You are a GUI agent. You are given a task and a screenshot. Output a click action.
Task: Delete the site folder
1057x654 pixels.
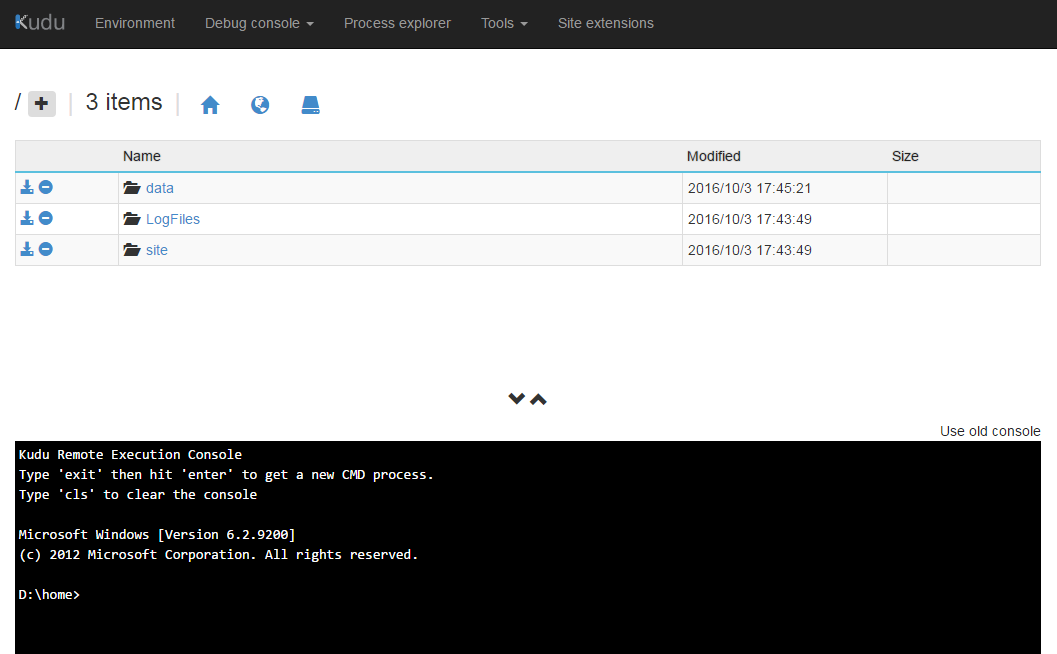pos(46,249)
